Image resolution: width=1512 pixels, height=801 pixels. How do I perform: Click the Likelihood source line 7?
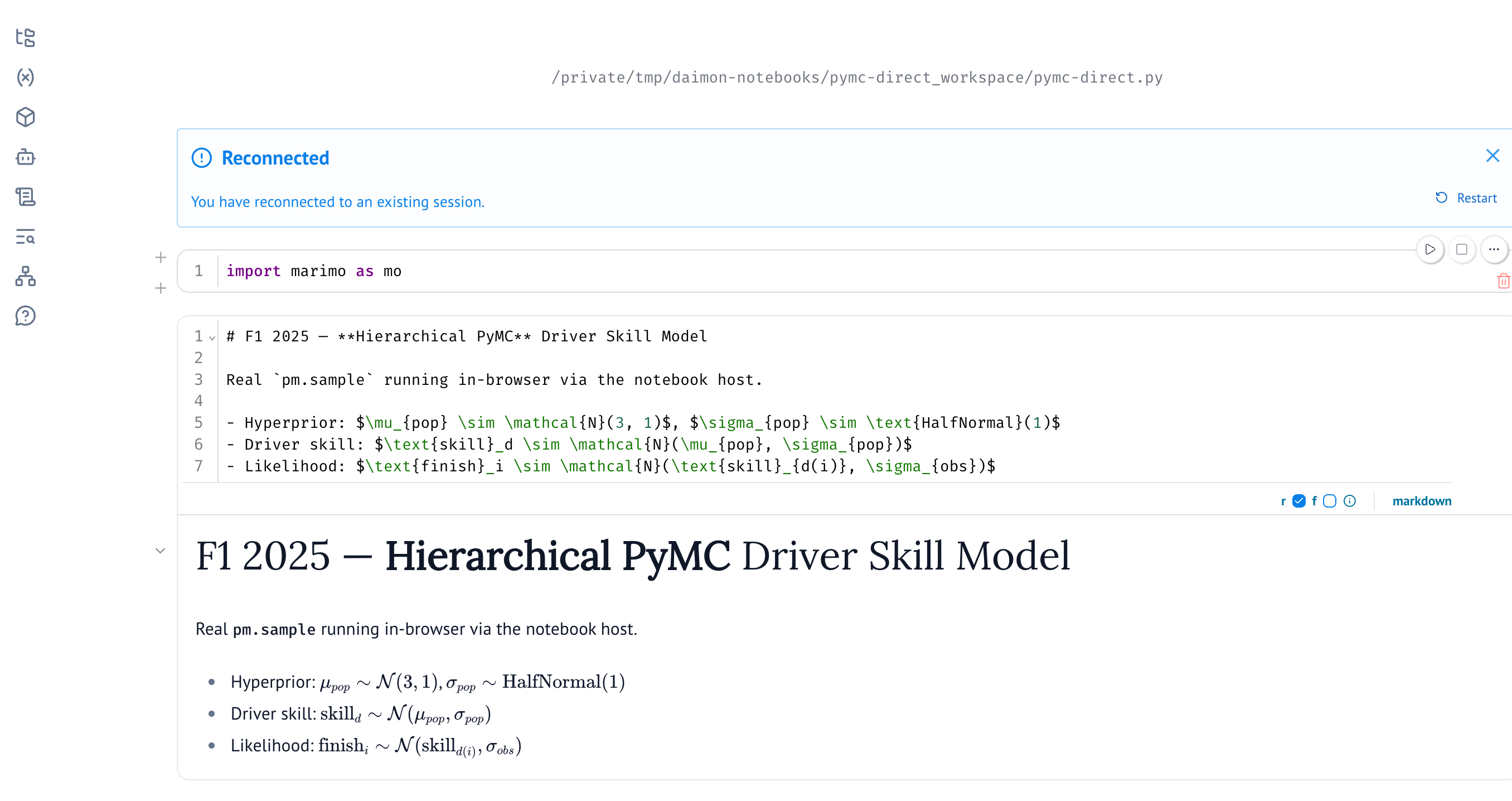(x=611, y=466)
